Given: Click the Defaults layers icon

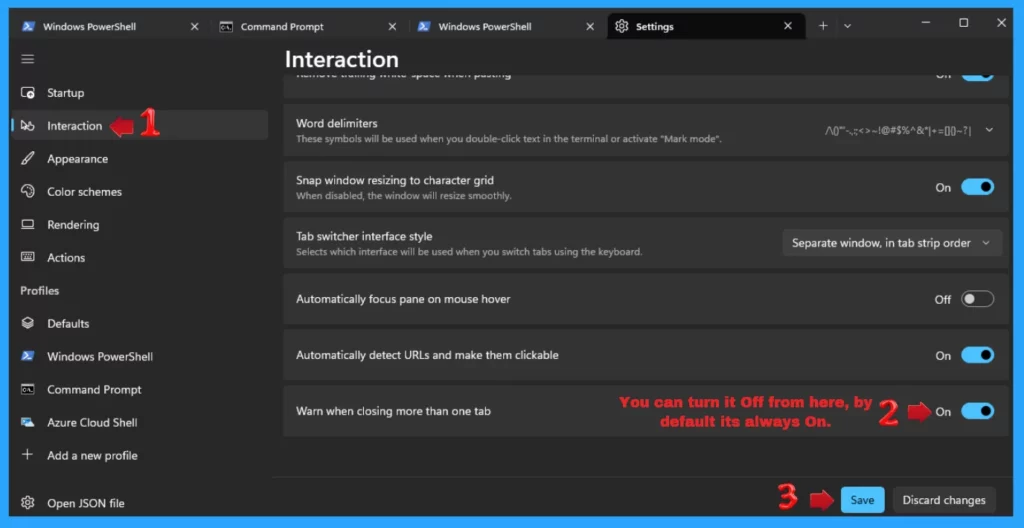Looking at the screenshot, I should (27, 323).
